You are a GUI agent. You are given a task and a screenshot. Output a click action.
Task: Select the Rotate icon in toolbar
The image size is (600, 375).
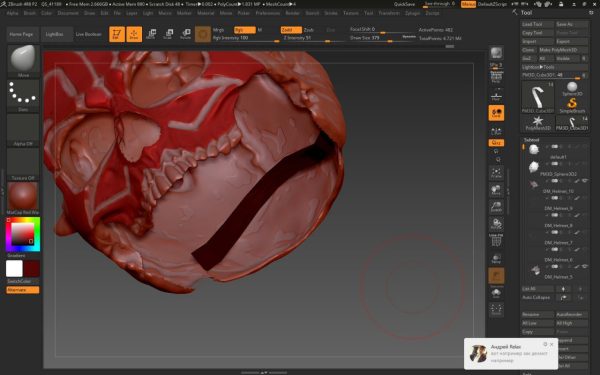[186, 34]
